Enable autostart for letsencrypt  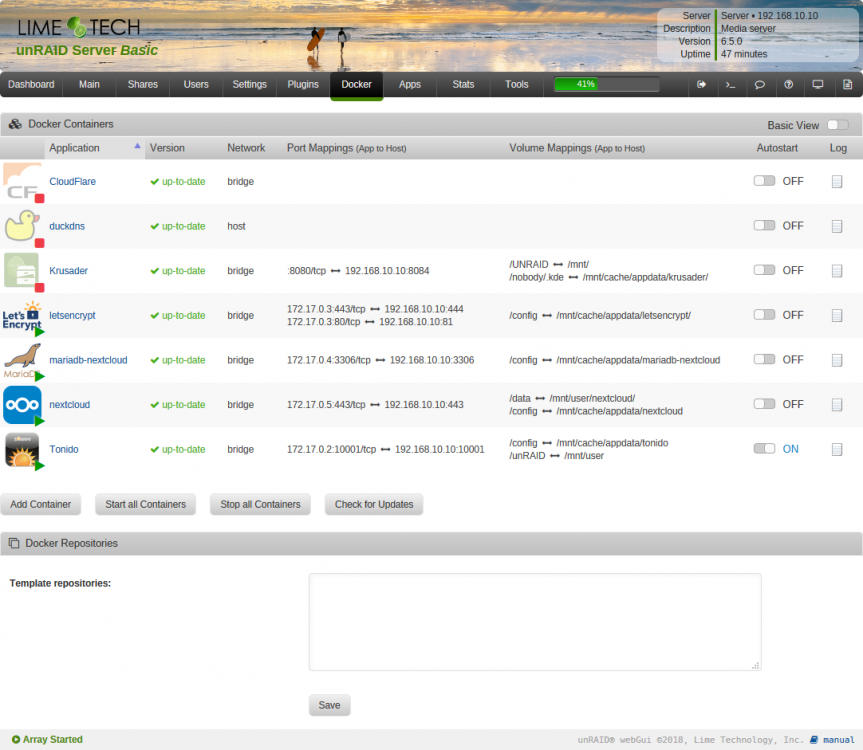point(764,315)
